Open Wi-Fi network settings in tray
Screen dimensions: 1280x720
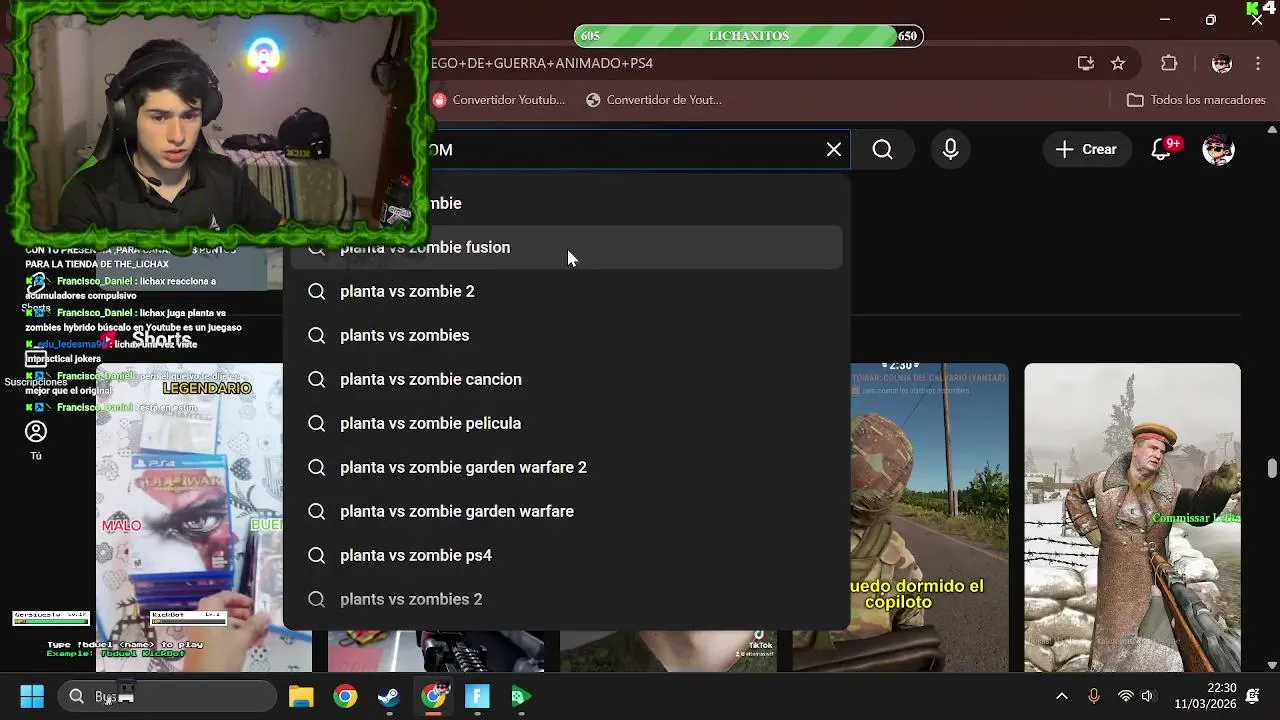click(x=1126, y=696)
